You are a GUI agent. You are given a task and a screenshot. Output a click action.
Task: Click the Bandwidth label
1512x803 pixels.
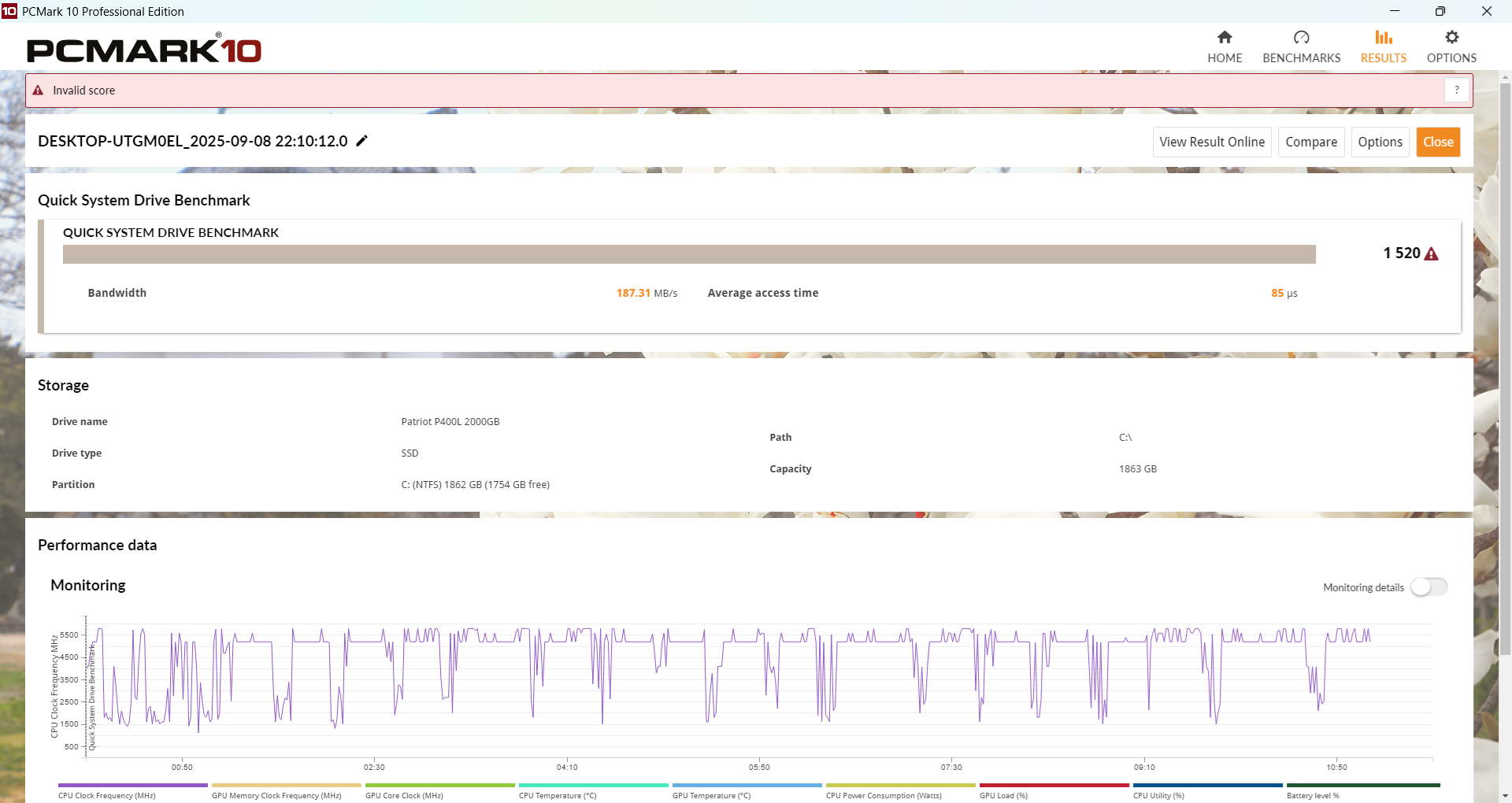coord(117,293)
